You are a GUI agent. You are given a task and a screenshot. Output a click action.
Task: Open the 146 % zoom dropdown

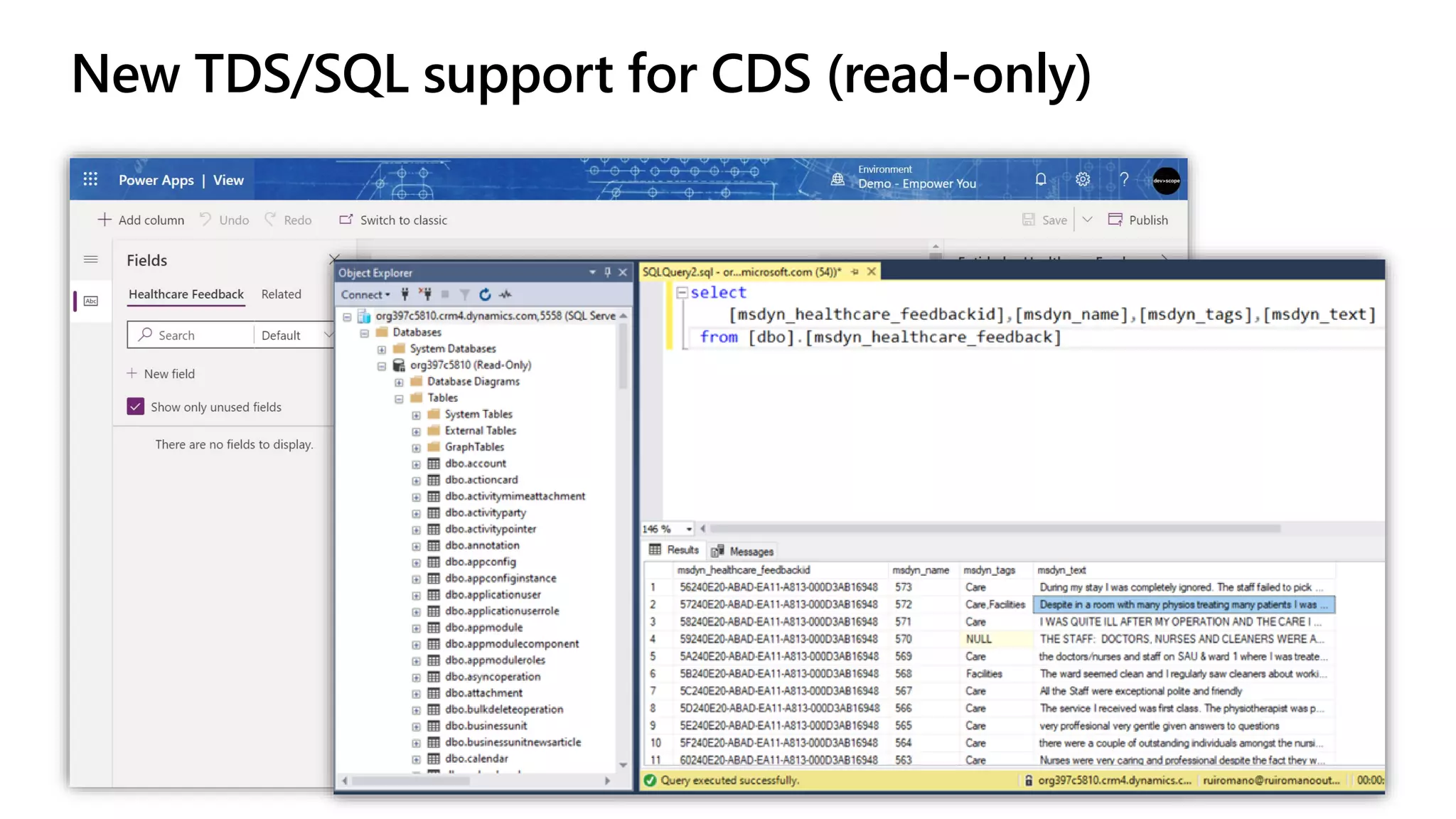pos(688,529)
